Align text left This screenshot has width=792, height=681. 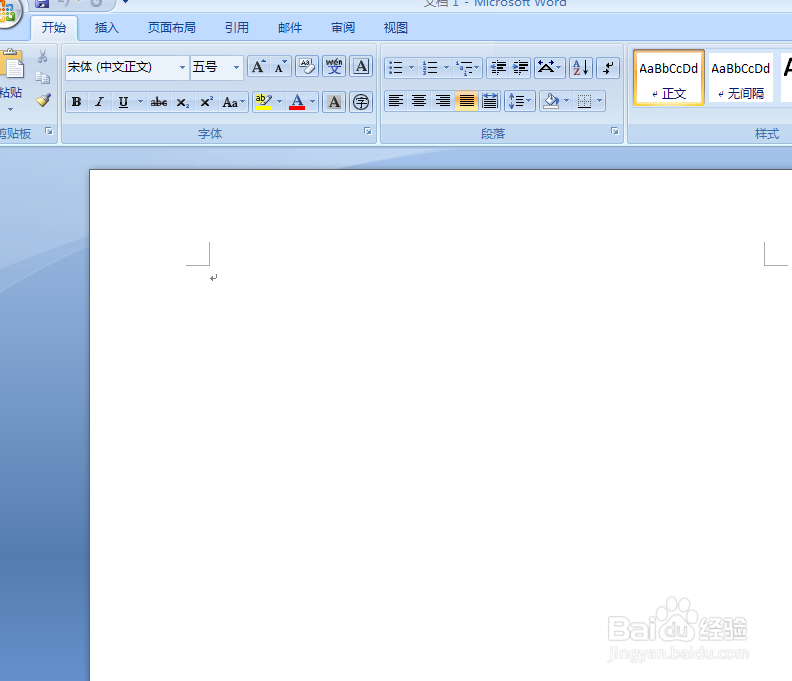tap(395, 101)
